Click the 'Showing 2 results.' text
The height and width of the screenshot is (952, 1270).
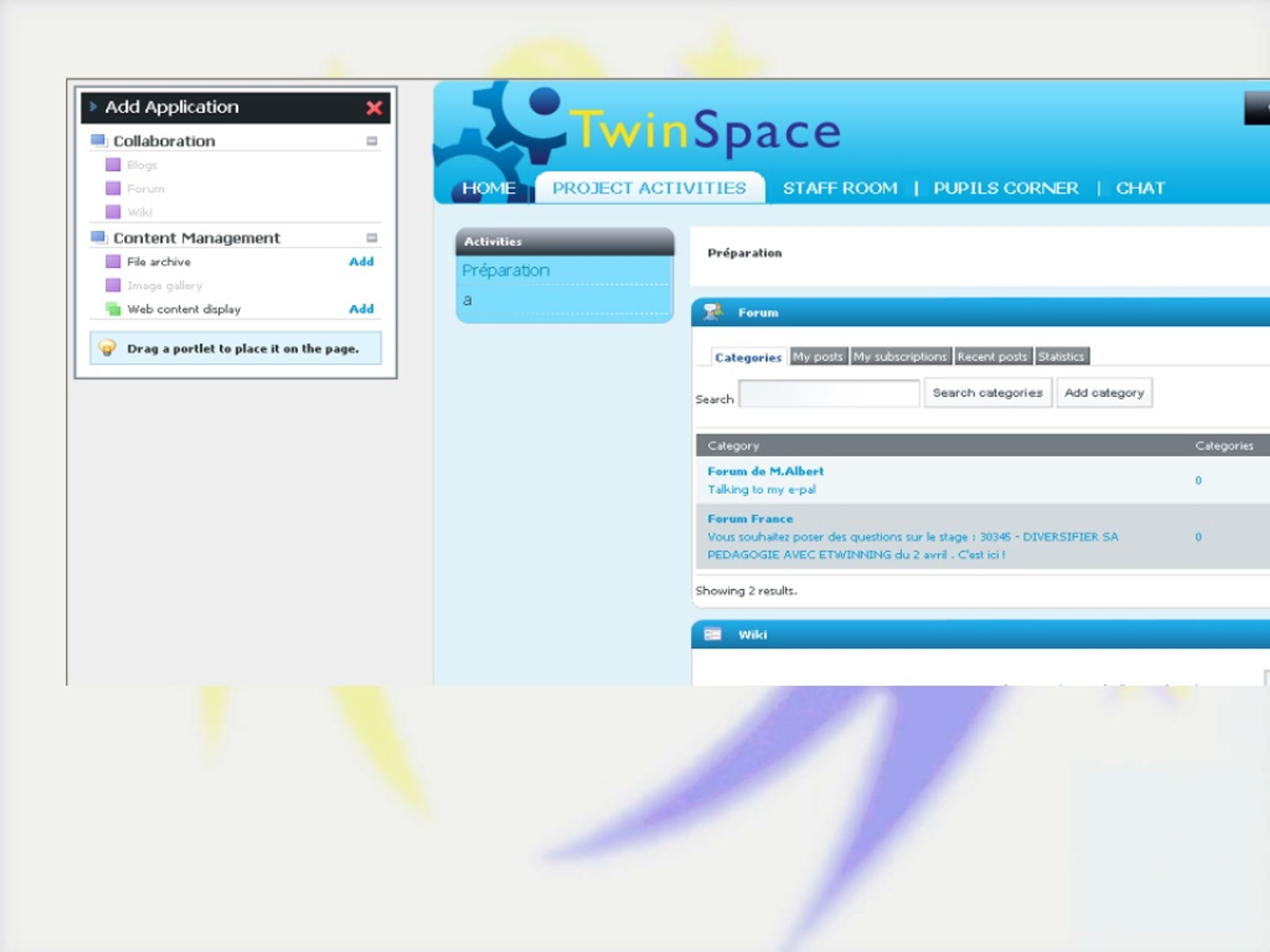pos(746,591)
